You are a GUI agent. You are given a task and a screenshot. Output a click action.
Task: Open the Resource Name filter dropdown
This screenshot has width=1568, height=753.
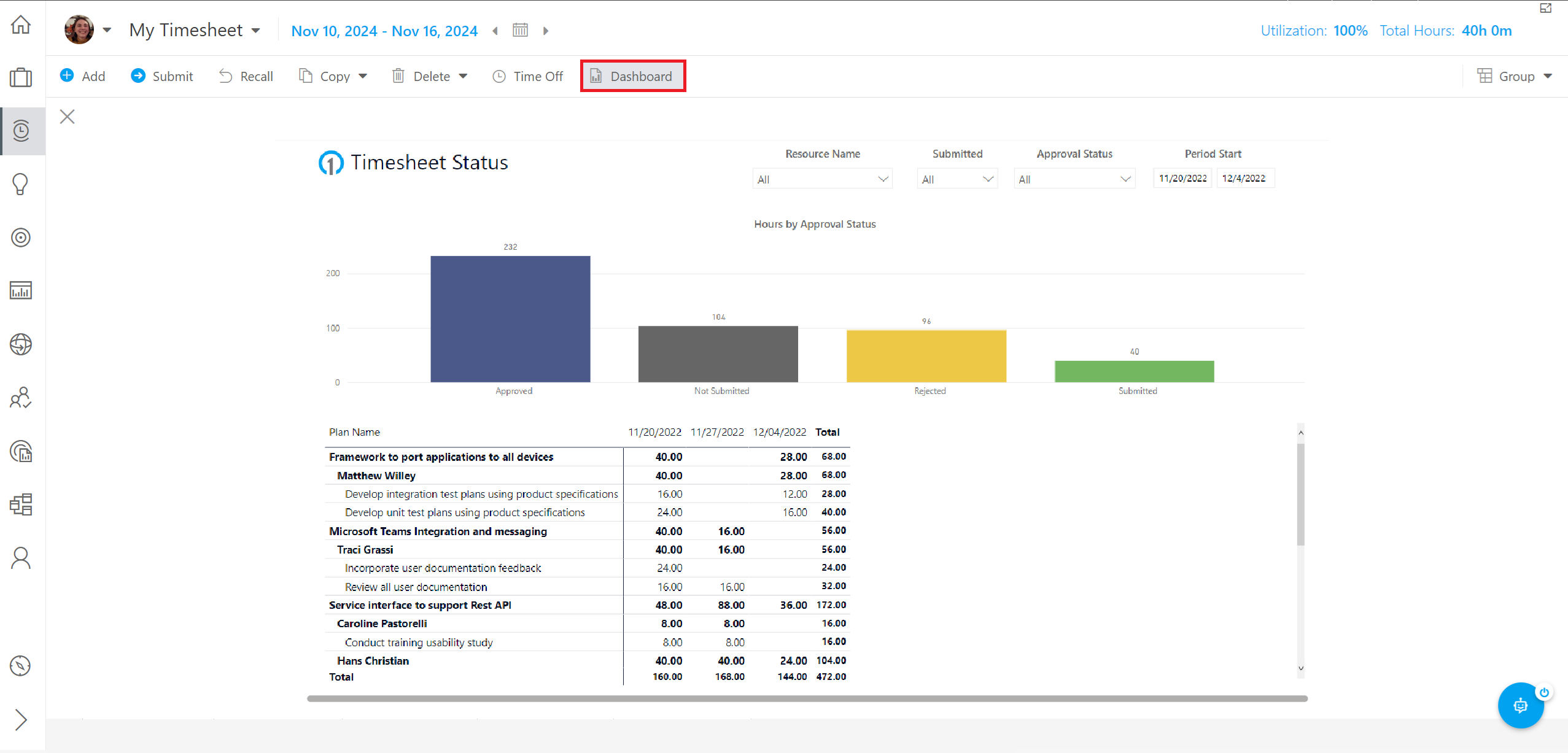[x=821, y=179]
